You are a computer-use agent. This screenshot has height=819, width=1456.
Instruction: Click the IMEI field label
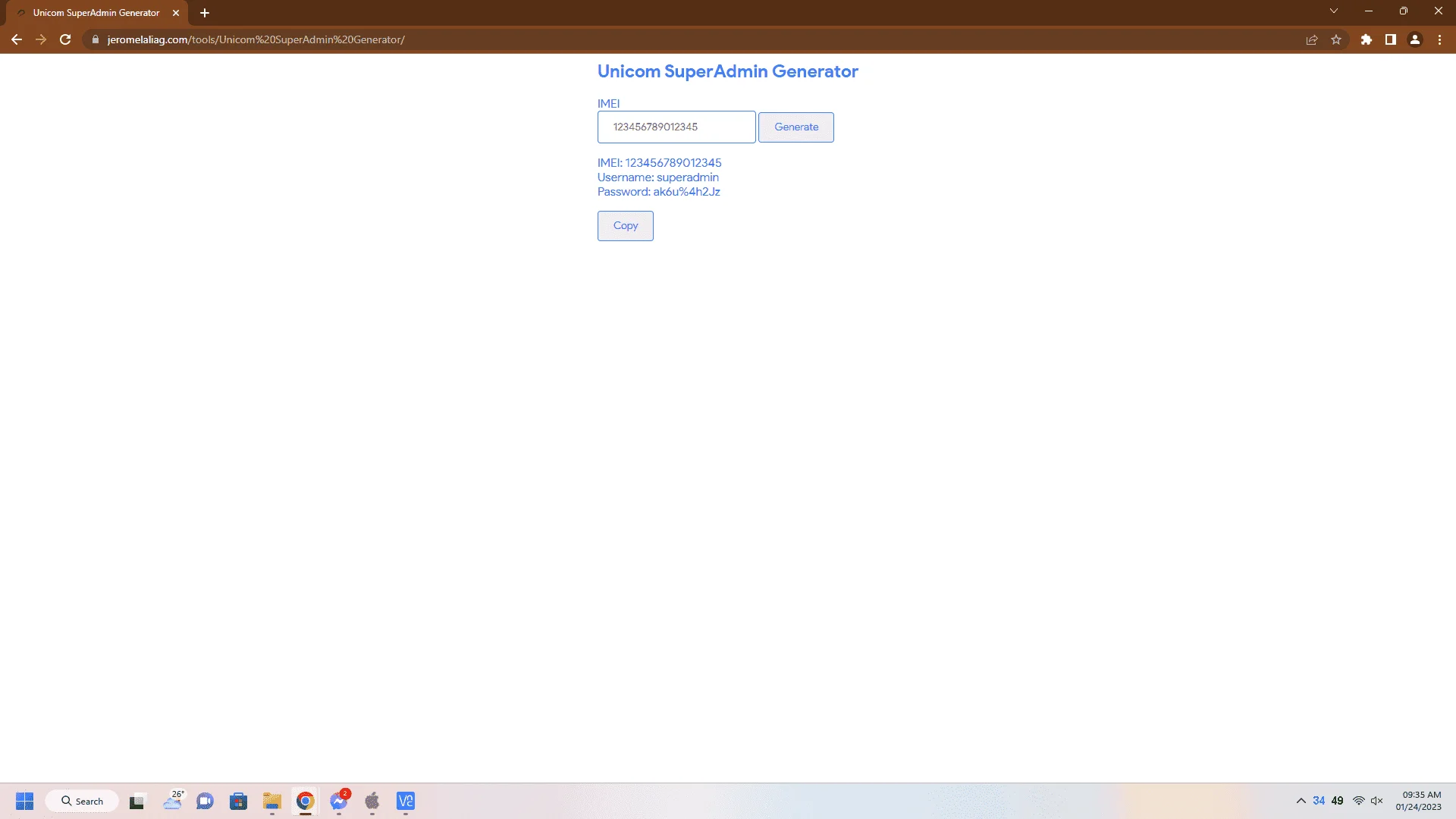point(608,104)
